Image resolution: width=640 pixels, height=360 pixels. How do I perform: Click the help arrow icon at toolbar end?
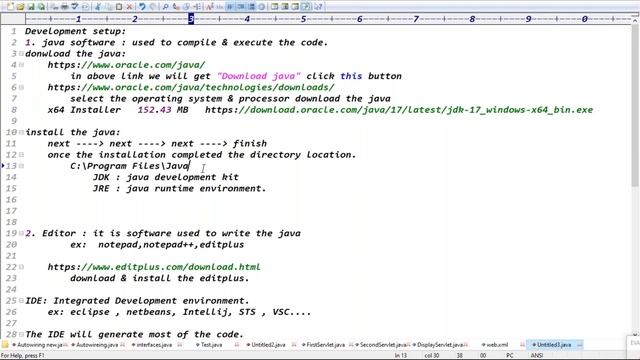318,7
